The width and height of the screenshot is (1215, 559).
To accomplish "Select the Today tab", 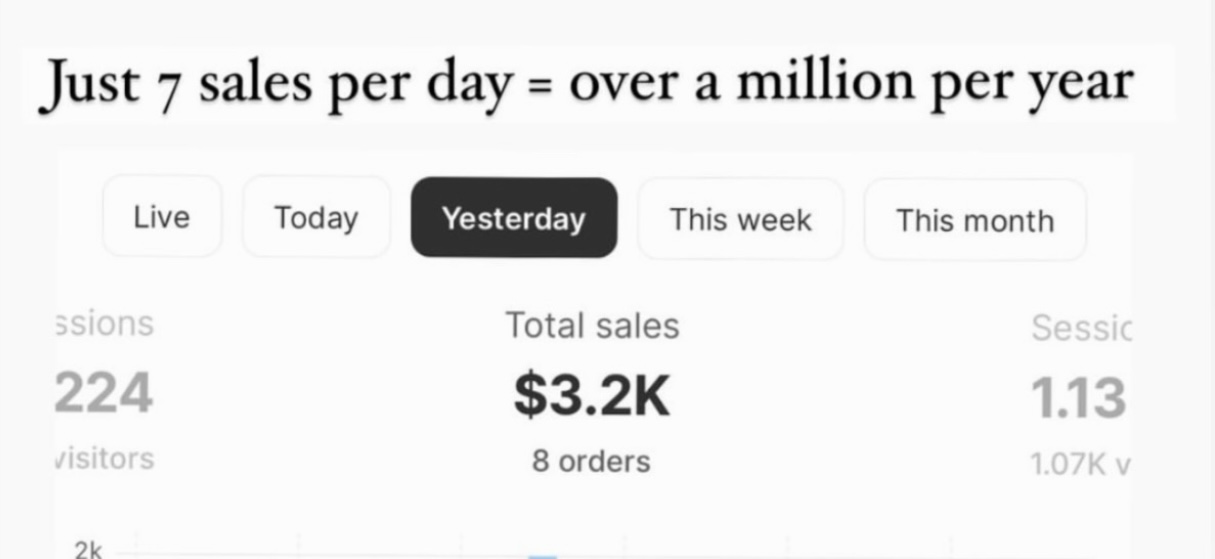I will tap(316, 217).
